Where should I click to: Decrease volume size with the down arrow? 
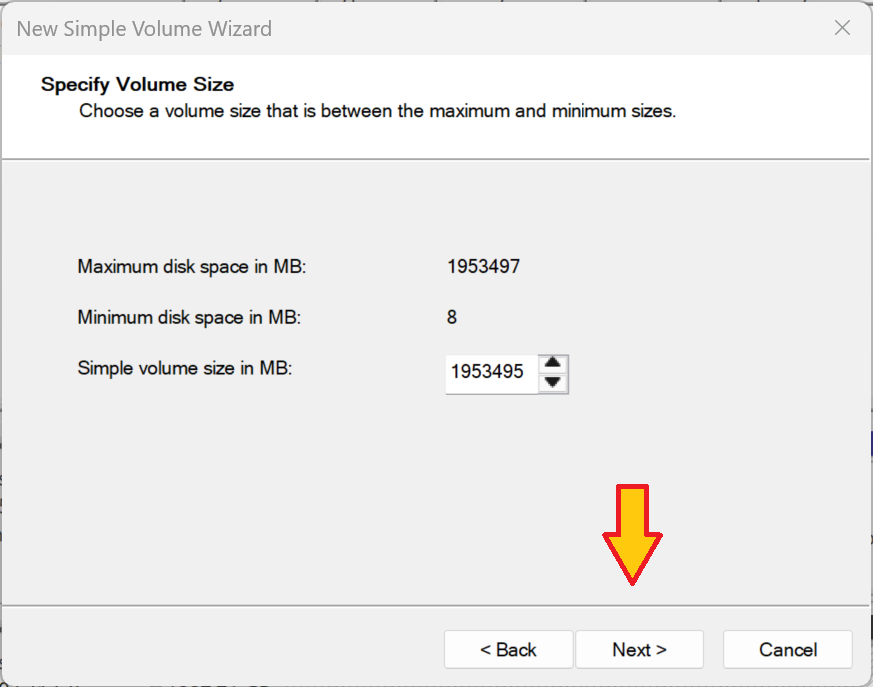tap(553, 383)
